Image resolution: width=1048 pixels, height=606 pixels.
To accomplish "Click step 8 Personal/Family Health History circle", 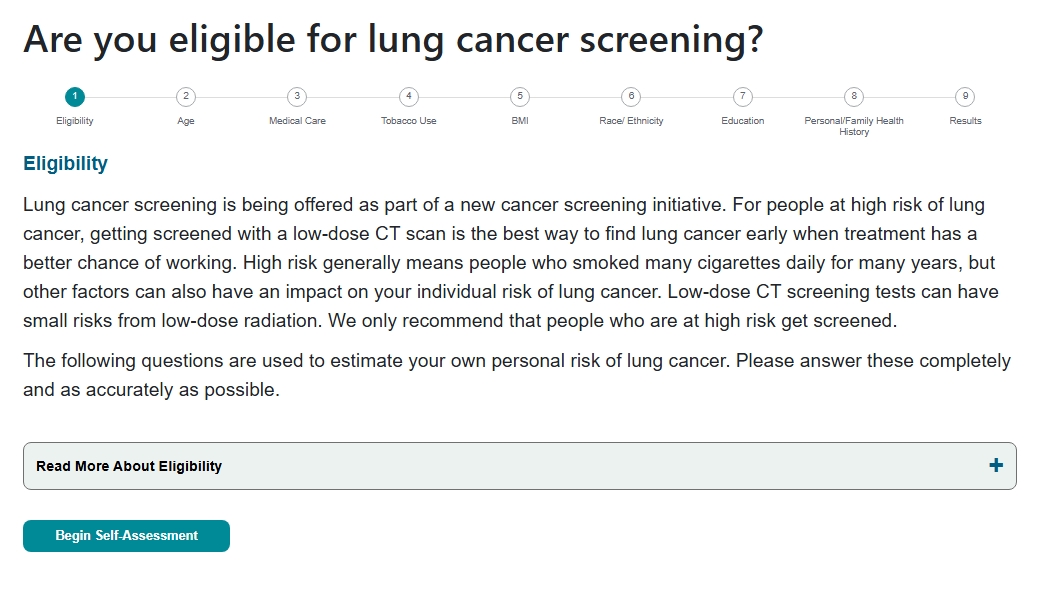I will (x=854, y=97).
